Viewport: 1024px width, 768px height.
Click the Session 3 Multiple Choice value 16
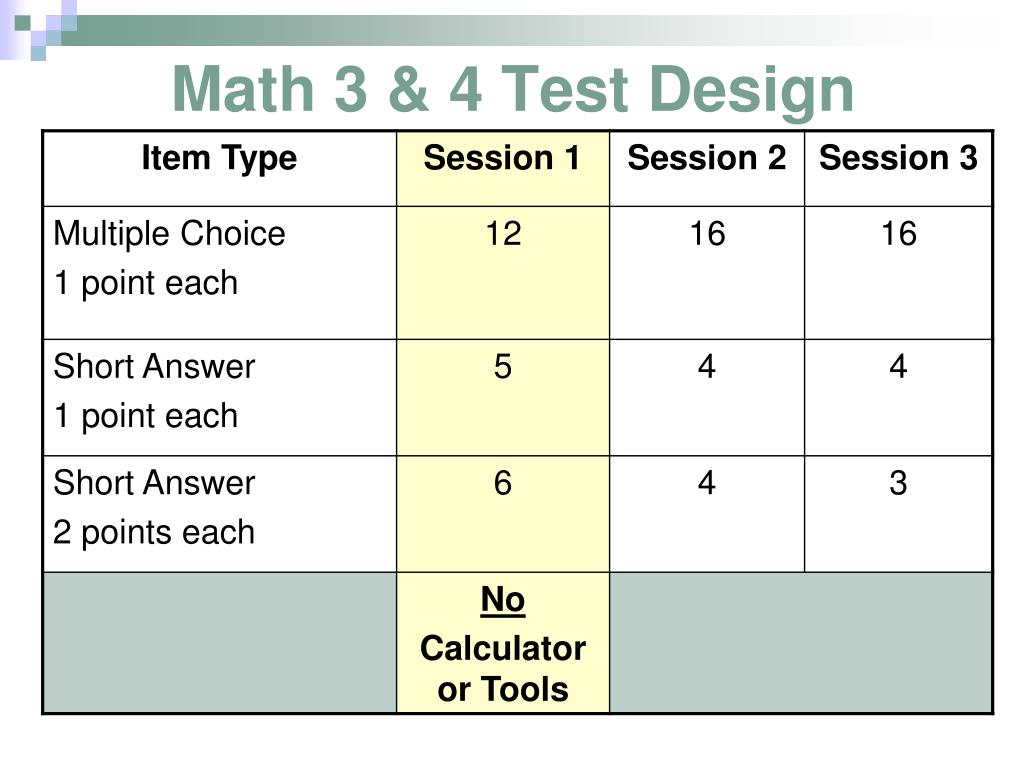pos(899,233)
